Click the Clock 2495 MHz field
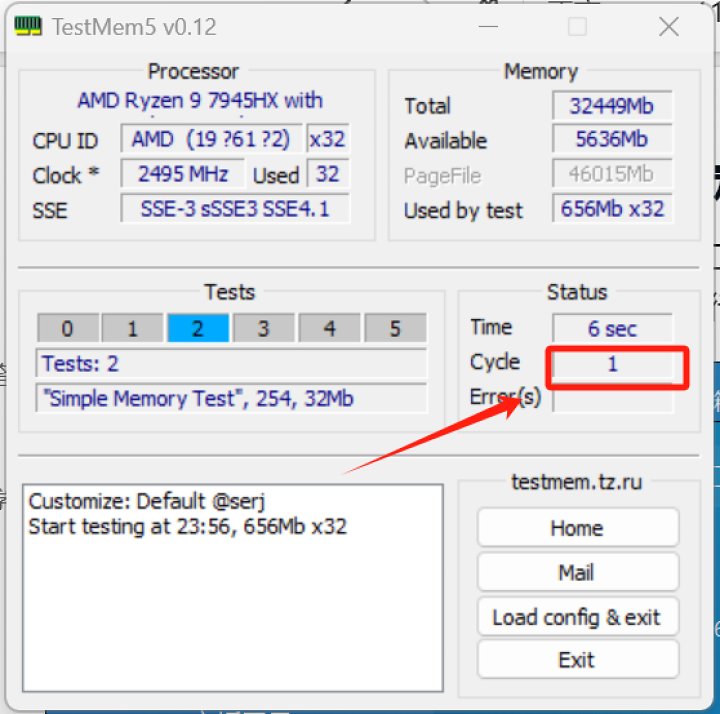The width and height of the screenshot is (720, 714). pos(182,174)
